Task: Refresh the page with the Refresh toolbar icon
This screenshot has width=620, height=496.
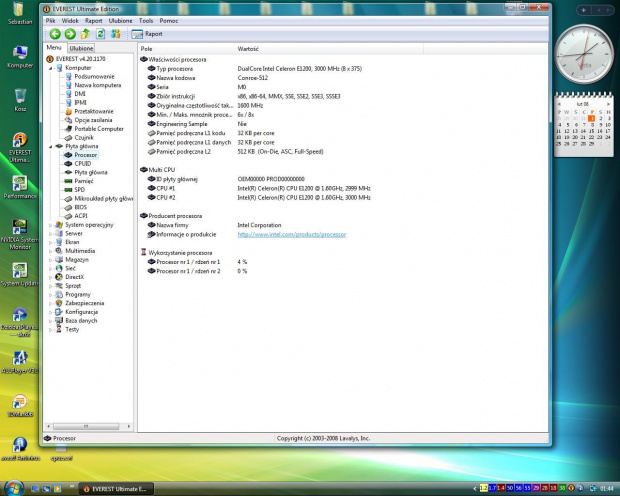Action: 100,34
